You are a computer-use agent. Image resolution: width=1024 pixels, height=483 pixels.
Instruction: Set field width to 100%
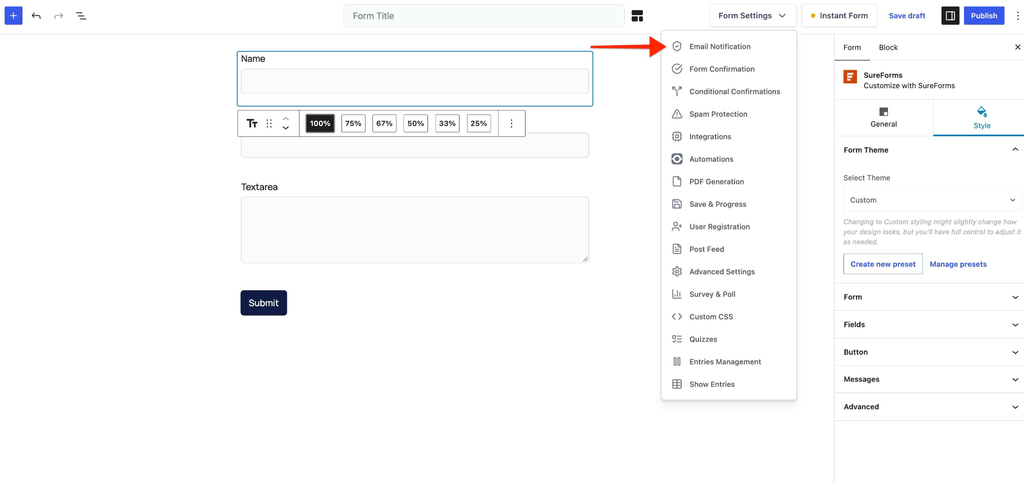(x=320, y=123)
